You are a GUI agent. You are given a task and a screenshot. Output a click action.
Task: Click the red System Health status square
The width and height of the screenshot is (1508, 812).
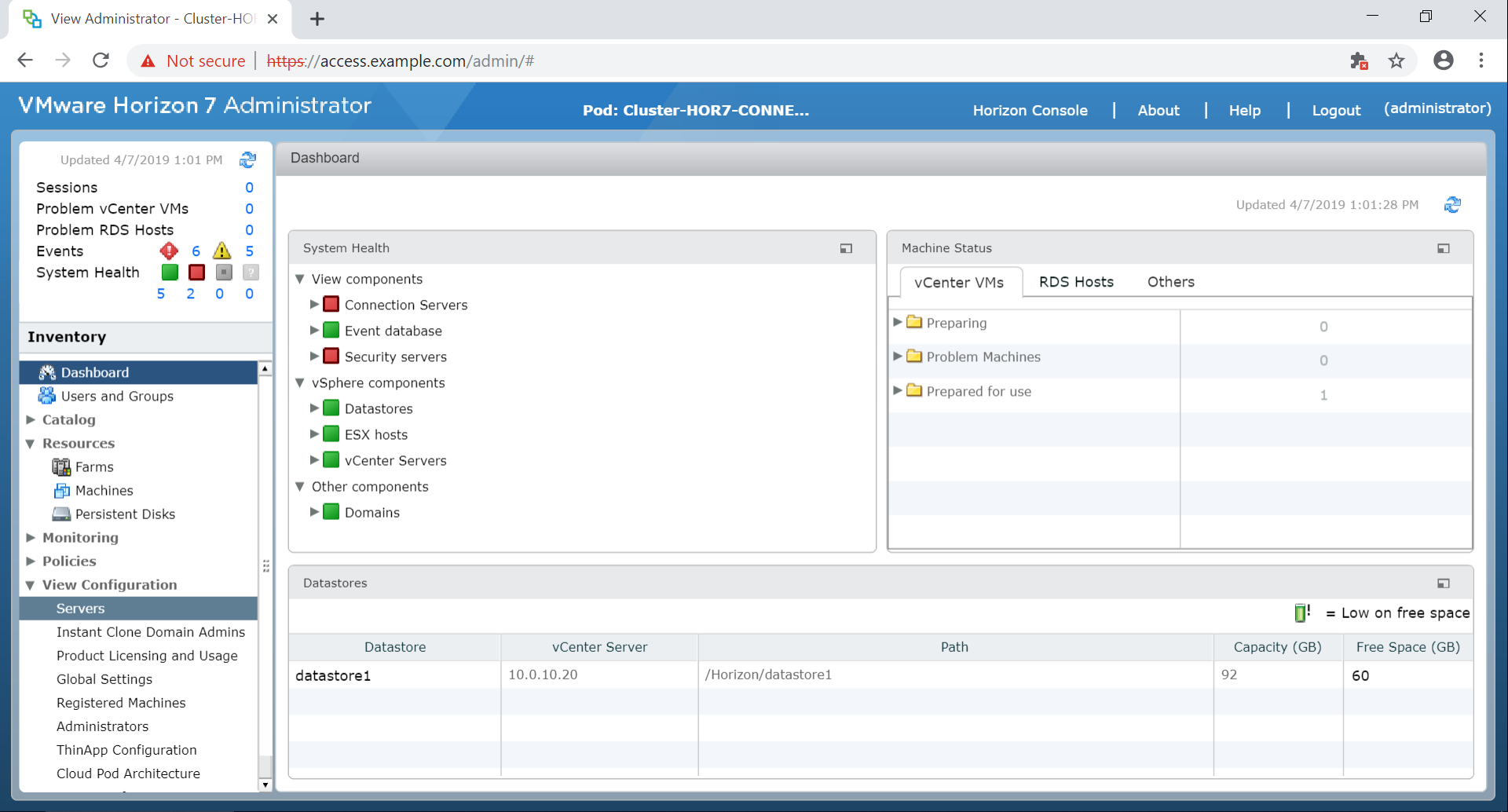pyautogui.click(x=197, y=272)
